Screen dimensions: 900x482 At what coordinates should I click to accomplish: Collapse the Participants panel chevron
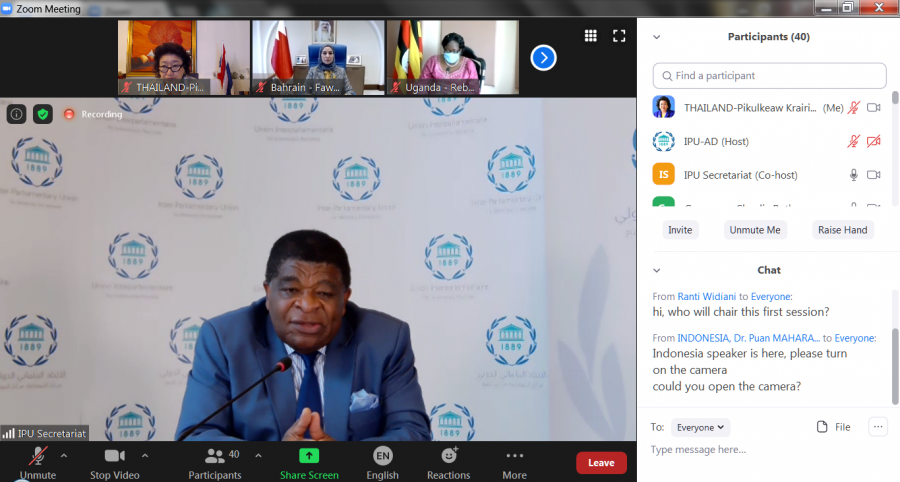pyautogui.click(x=657, y=37)
